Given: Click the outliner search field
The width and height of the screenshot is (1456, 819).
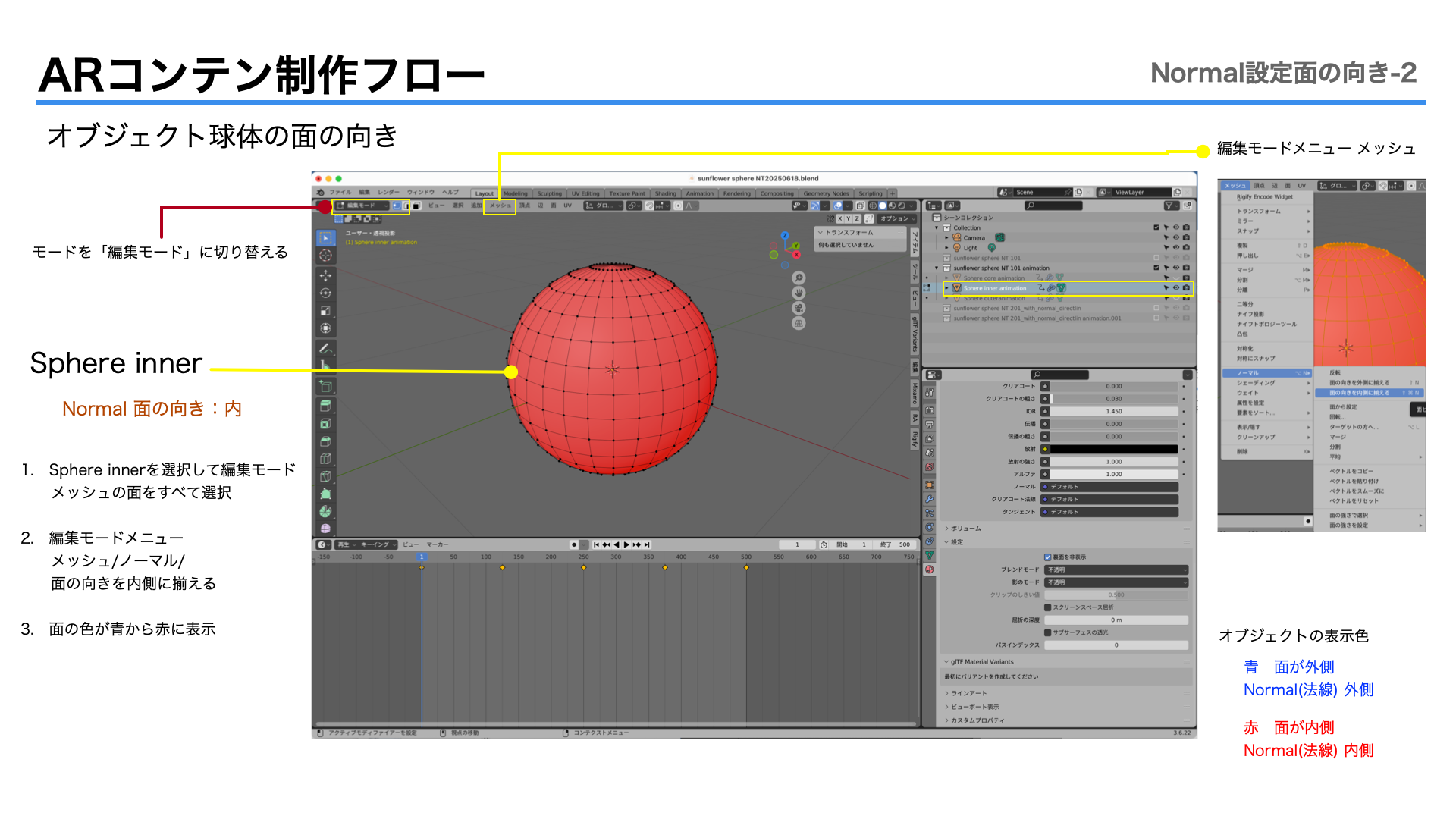Looking at the screenshot, I should tap(1054, 206).
